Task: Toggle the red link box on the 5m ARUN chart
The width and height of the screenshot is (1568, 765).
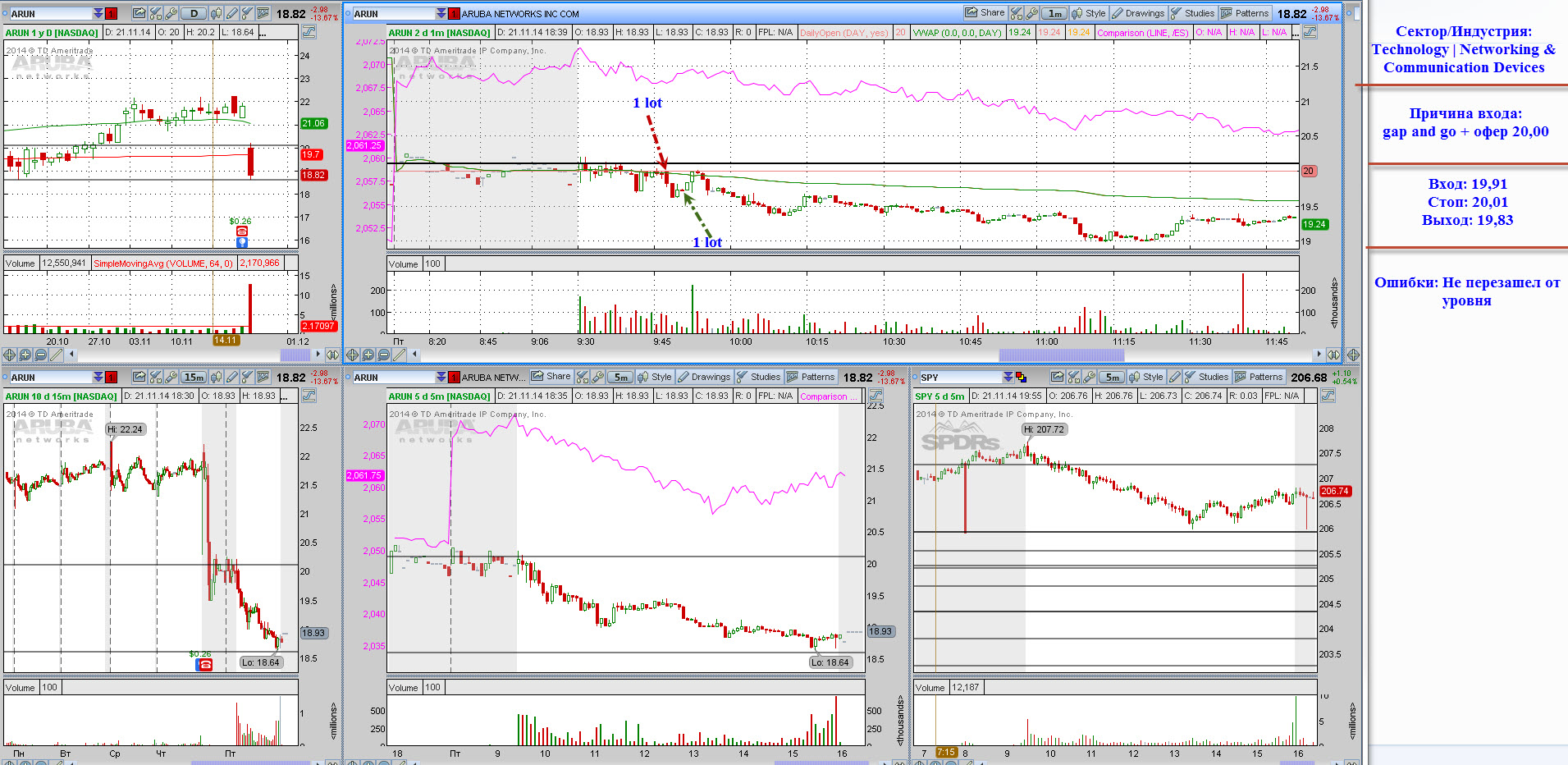Action: [455, 377]
